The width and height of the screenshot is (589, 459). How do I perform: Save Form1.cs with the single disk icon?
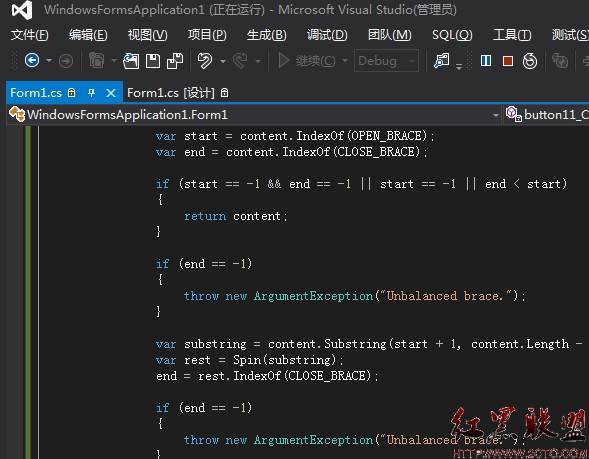tap(153, 60)
